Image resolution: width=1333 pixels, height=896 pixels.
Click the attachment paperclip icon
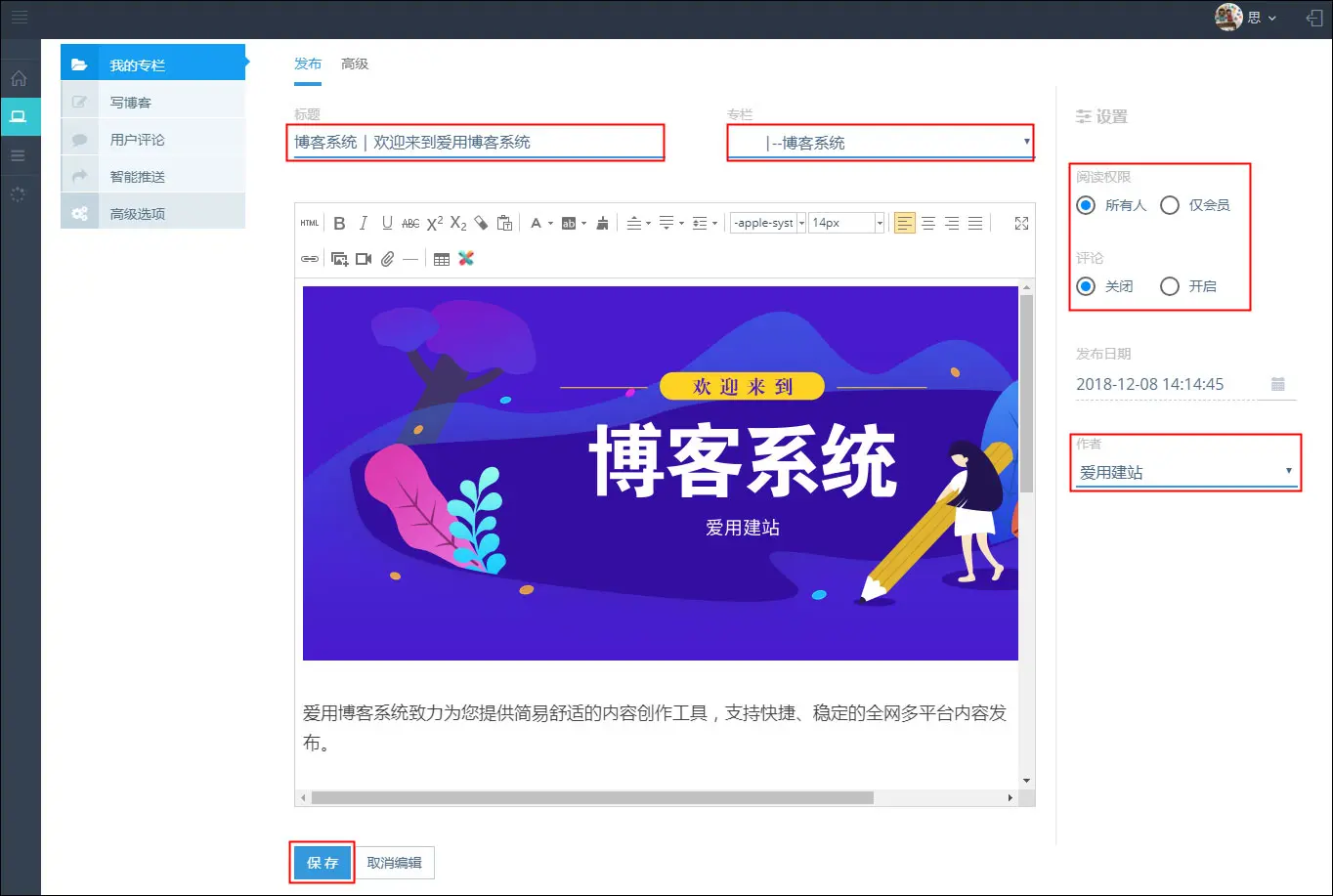click(x=387, y=259)
